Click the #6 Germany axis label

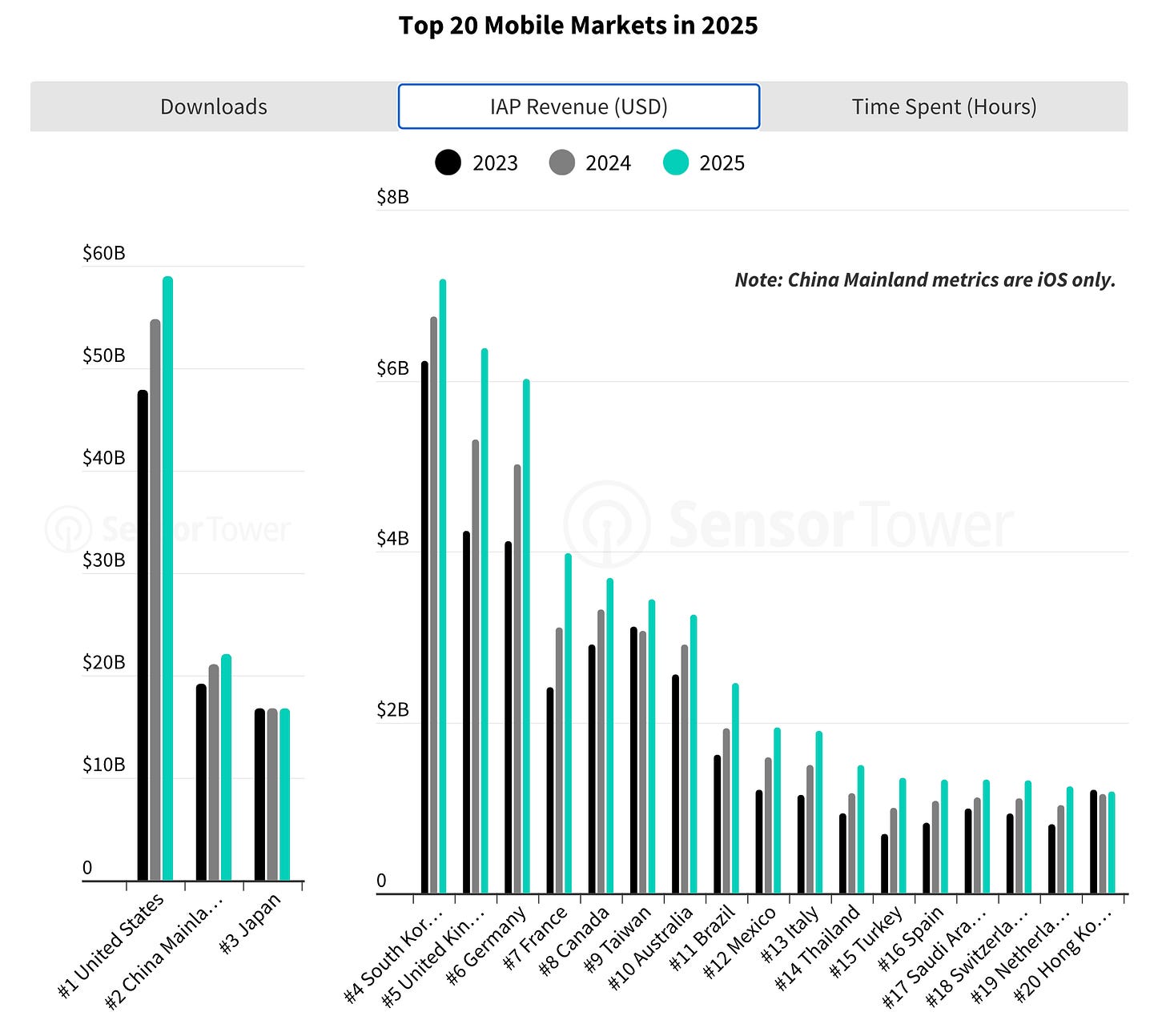488,945
